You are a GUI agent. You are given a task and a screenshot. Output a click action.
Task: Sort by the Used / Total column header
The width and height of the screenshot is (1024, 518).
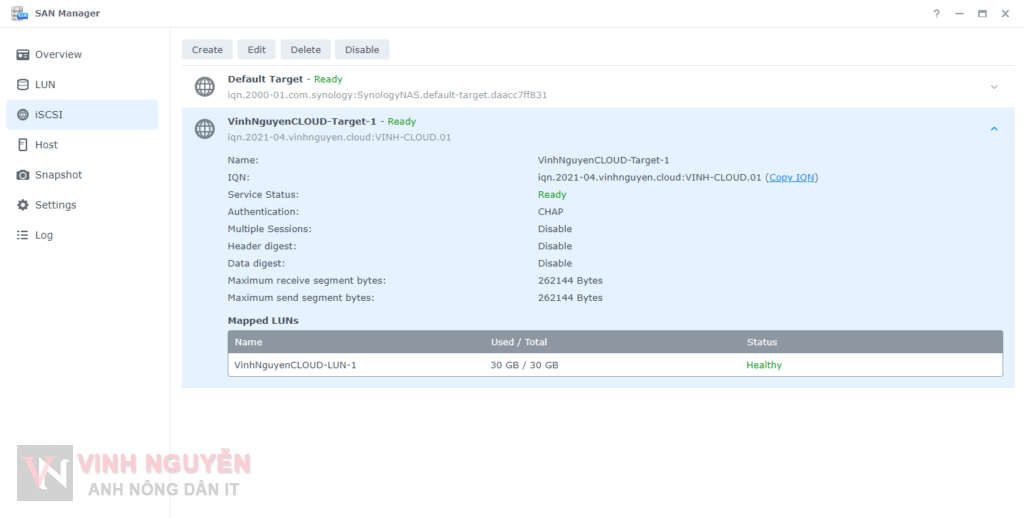[x=519, y=342]
